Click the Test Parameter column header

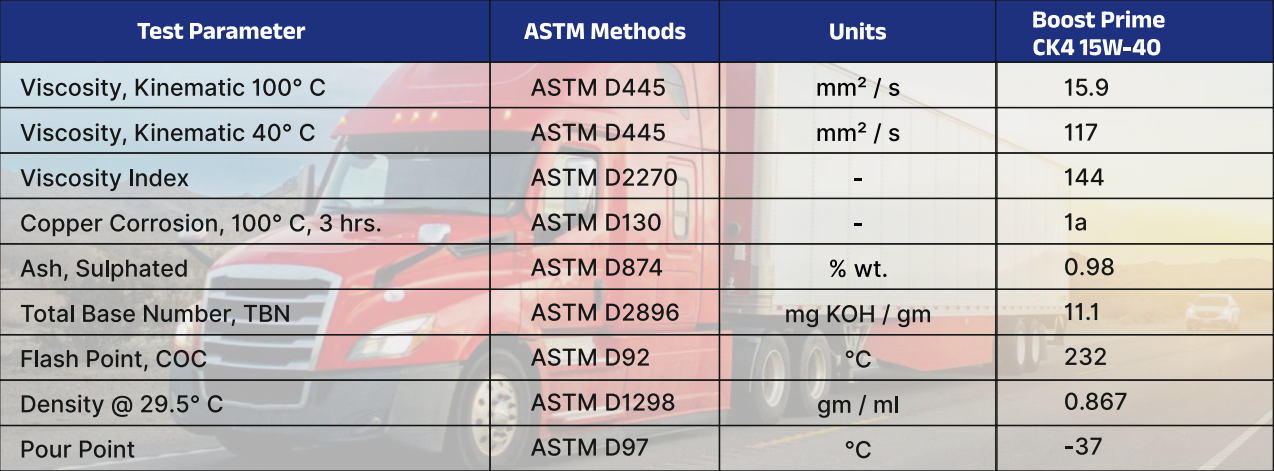221,31
